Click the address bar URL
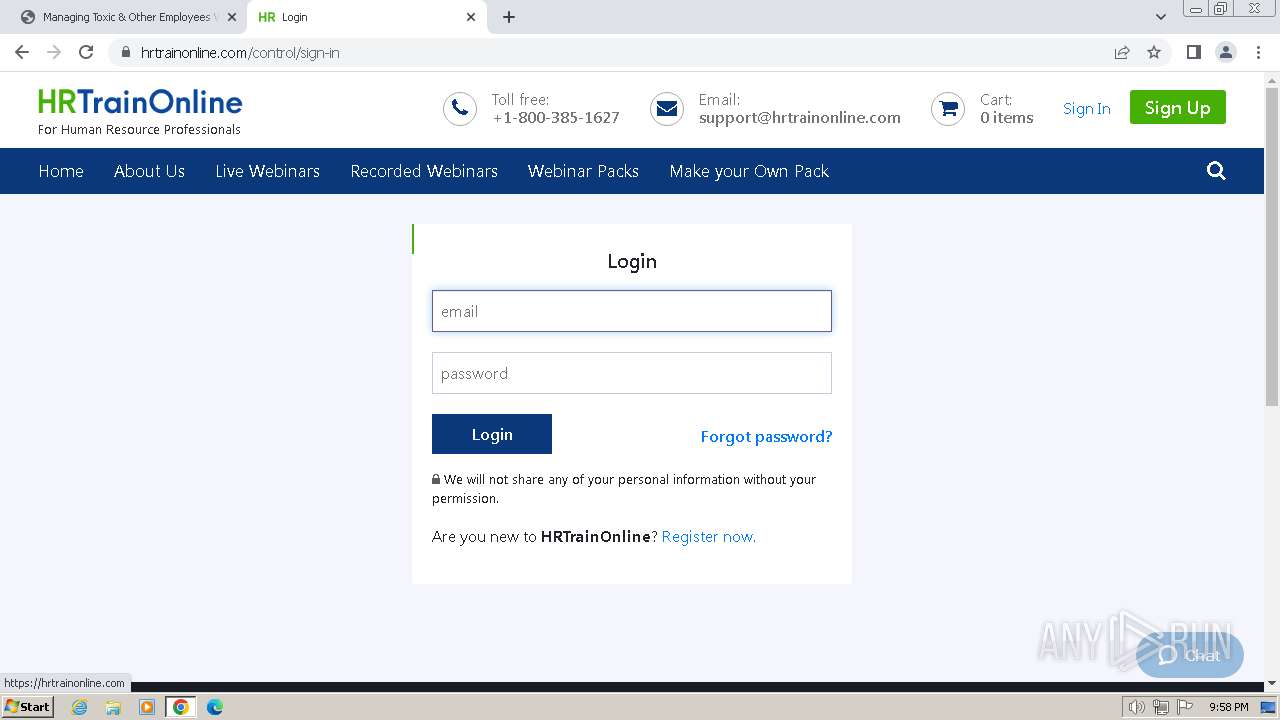Image resolution: width=1280 pixels, height=720 pixels. 240,52
